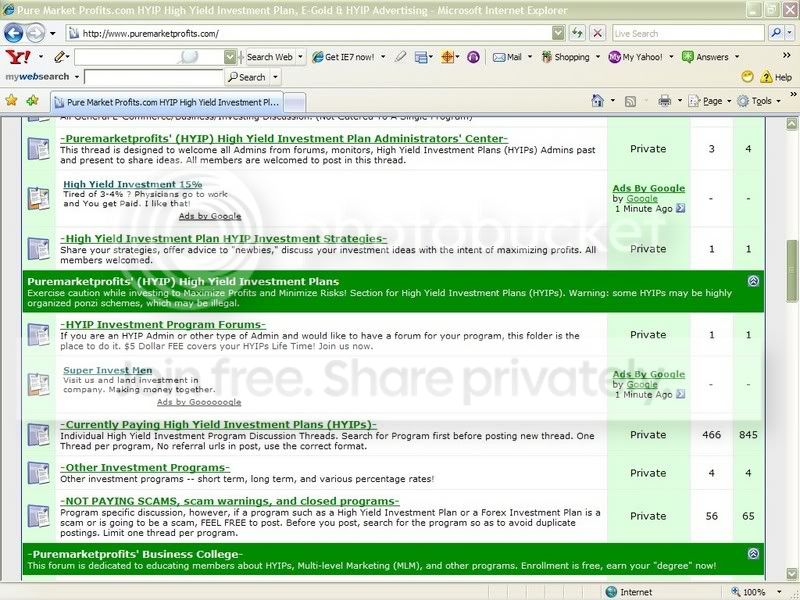Open My Yahoo! toolbar button
Viewport: 800px width, 600px height.
point(635,57)
